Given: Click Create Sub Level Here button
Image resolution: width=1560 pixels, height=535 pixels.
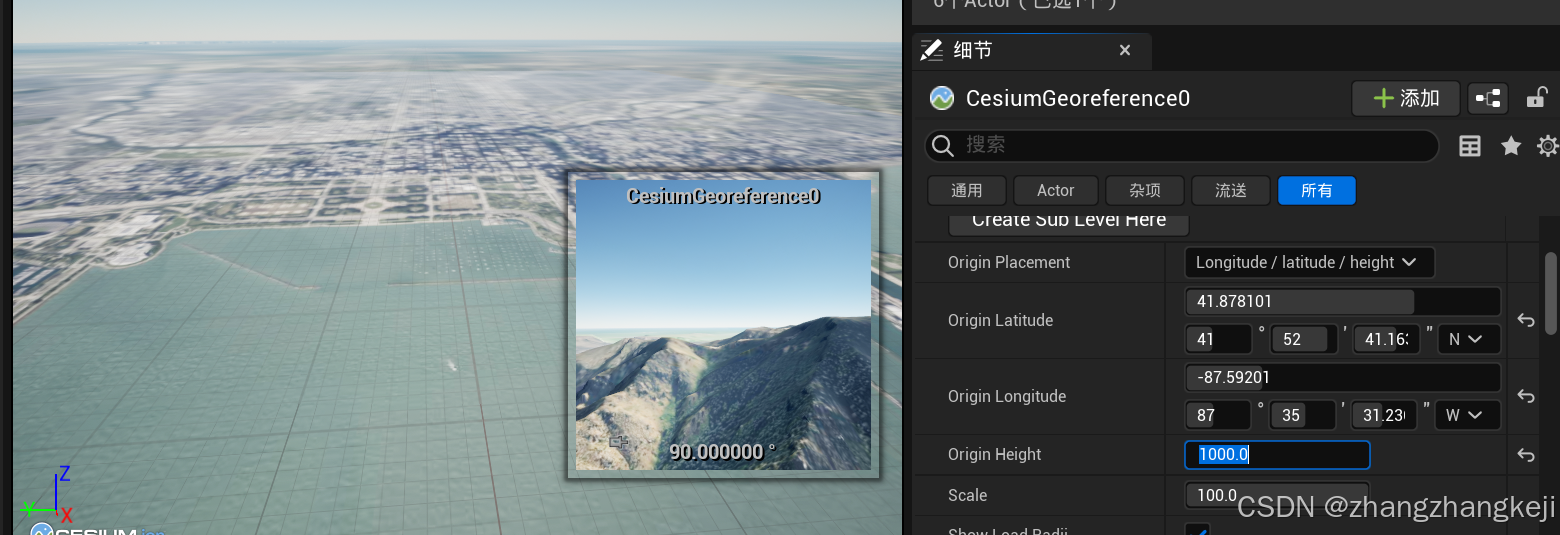Looking at the screenshot, I should pyautogui.click(x=1068, y=222).
